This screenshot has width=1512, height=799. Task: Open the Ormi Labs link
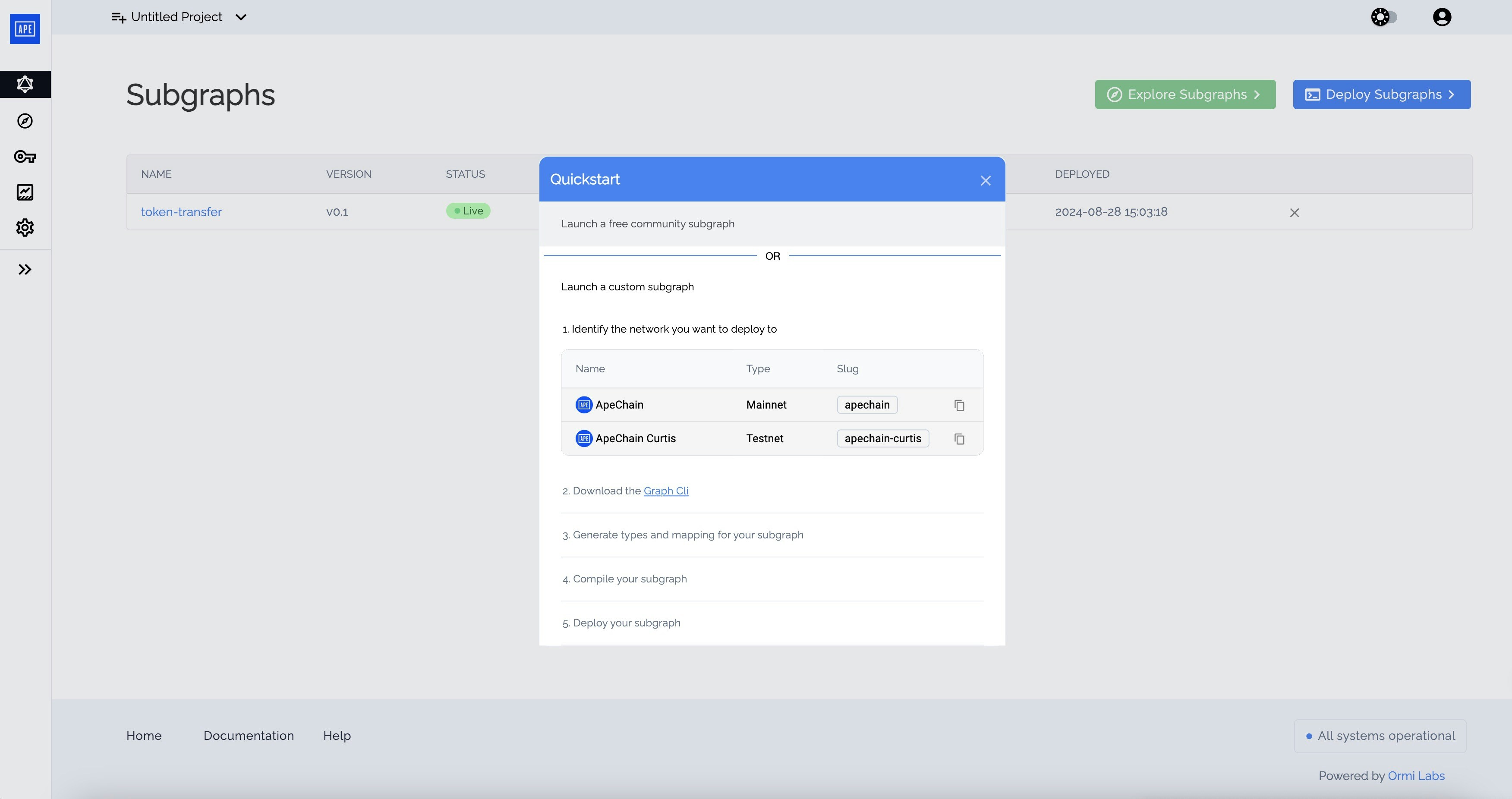coord(1416,776)
